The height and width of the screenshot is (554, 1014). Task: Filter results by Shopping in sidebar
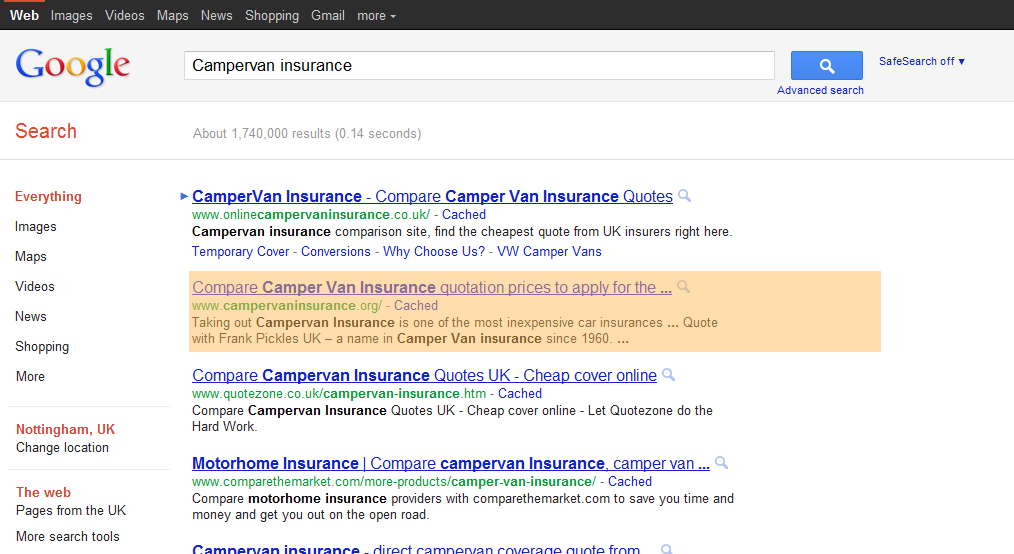(x=42, y=346)
